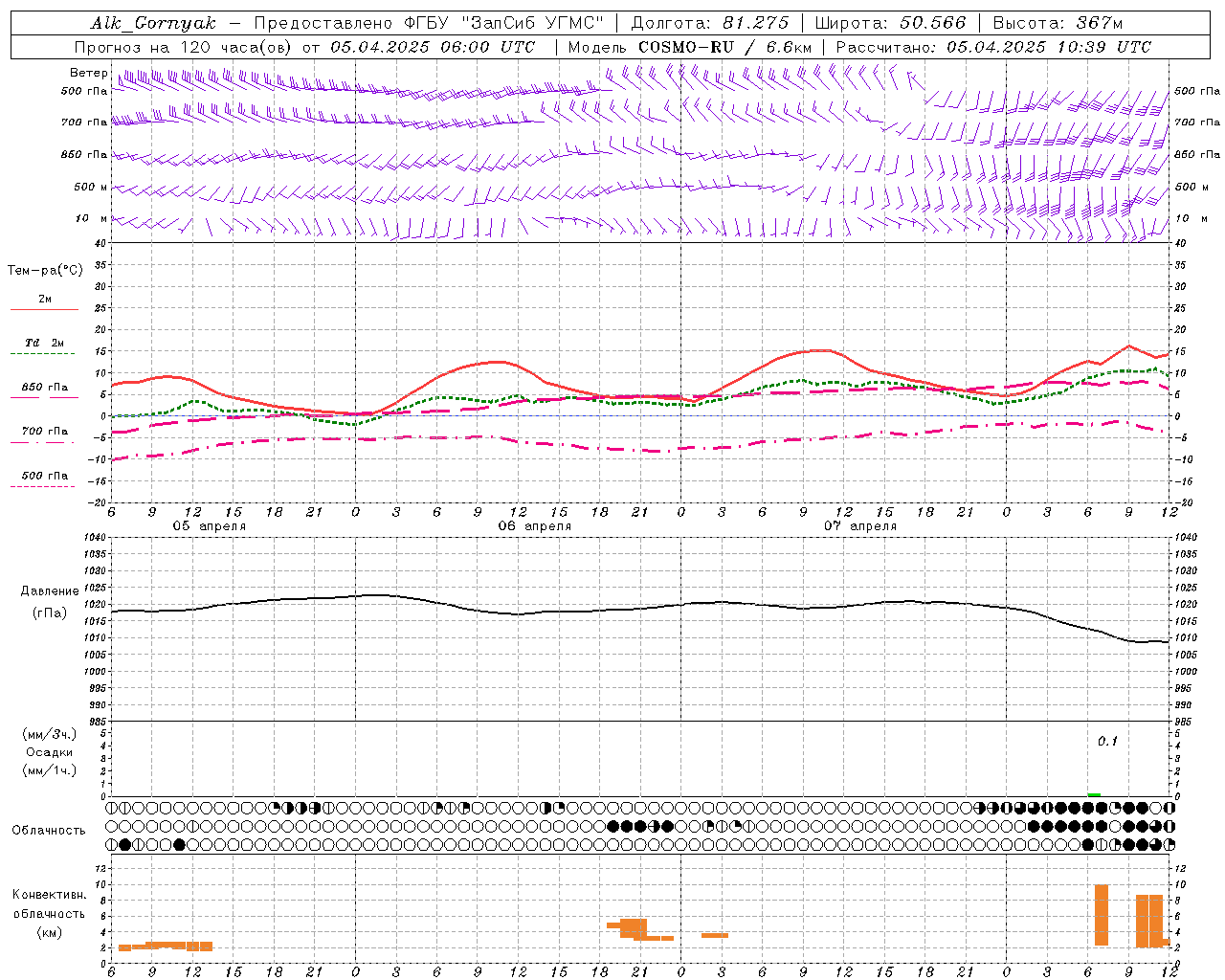The height and width of the screenshot is (980, 1225).
Task: Click 'Прогноз на 120 часа(ов)' forecast text
Action: (x=184, y=47)
